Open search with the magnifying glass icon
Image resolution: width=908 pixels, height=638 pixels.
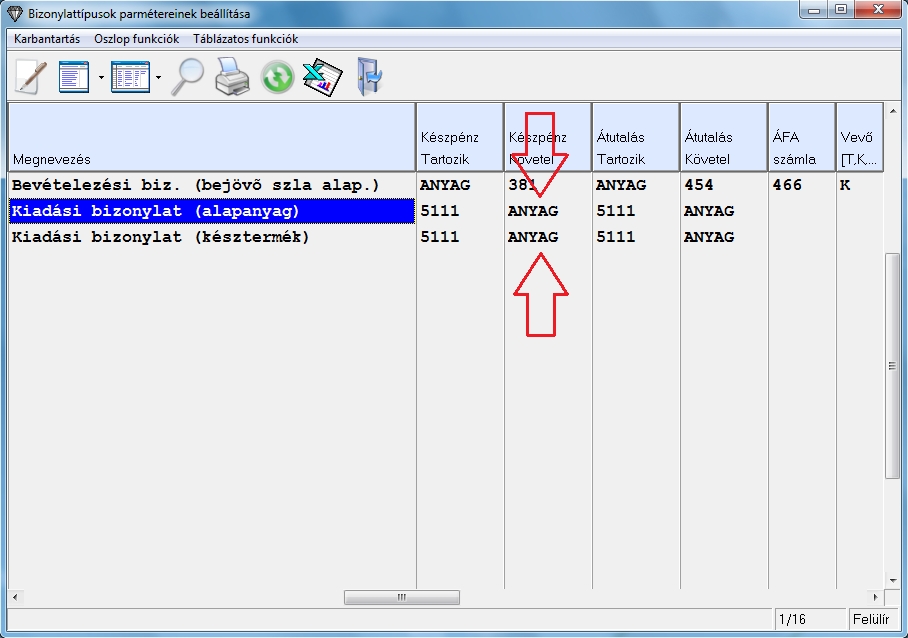pos(188,77)
